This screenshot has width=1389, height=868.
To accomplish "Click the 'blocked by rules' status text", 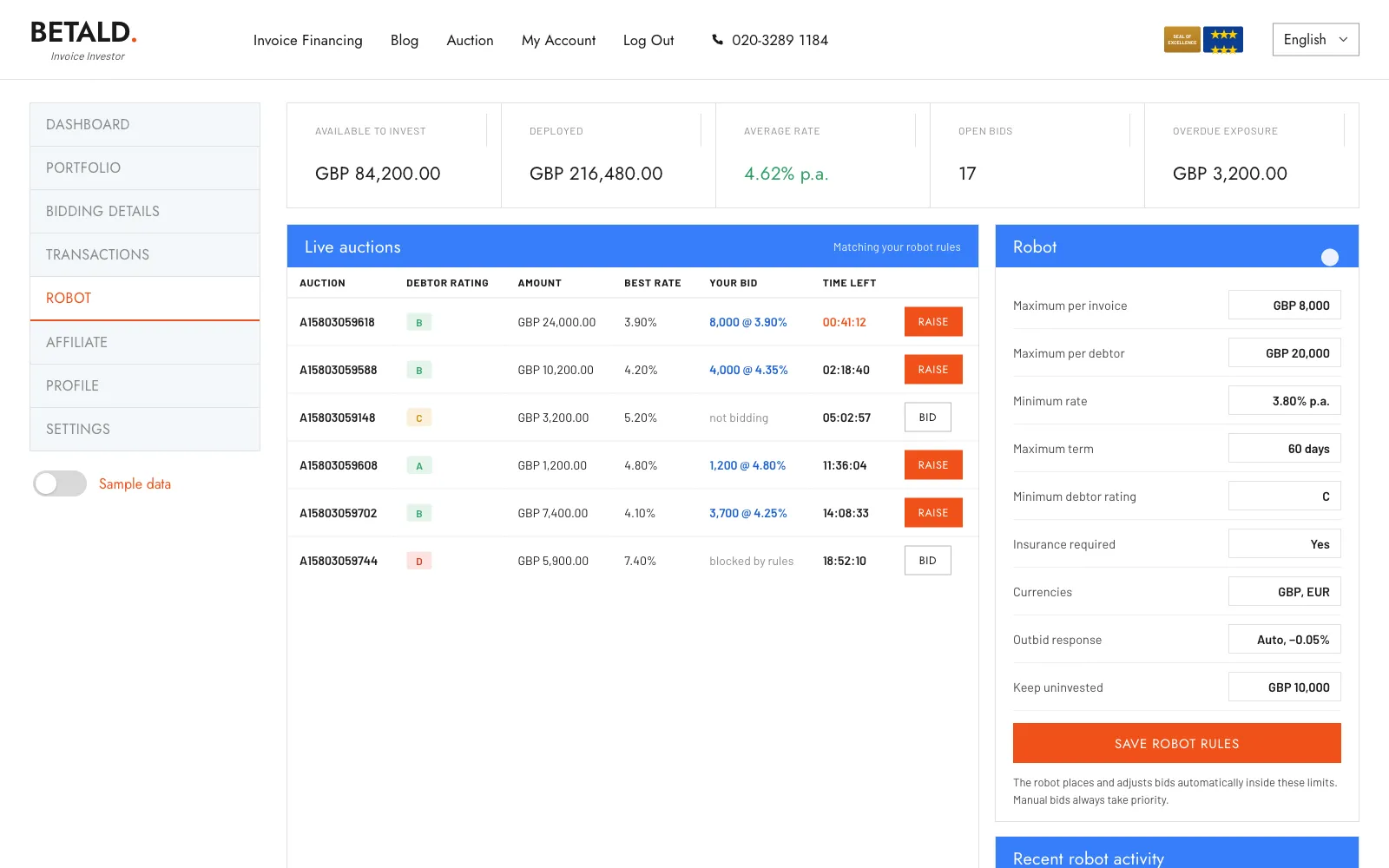I will [x=751, y=561].
